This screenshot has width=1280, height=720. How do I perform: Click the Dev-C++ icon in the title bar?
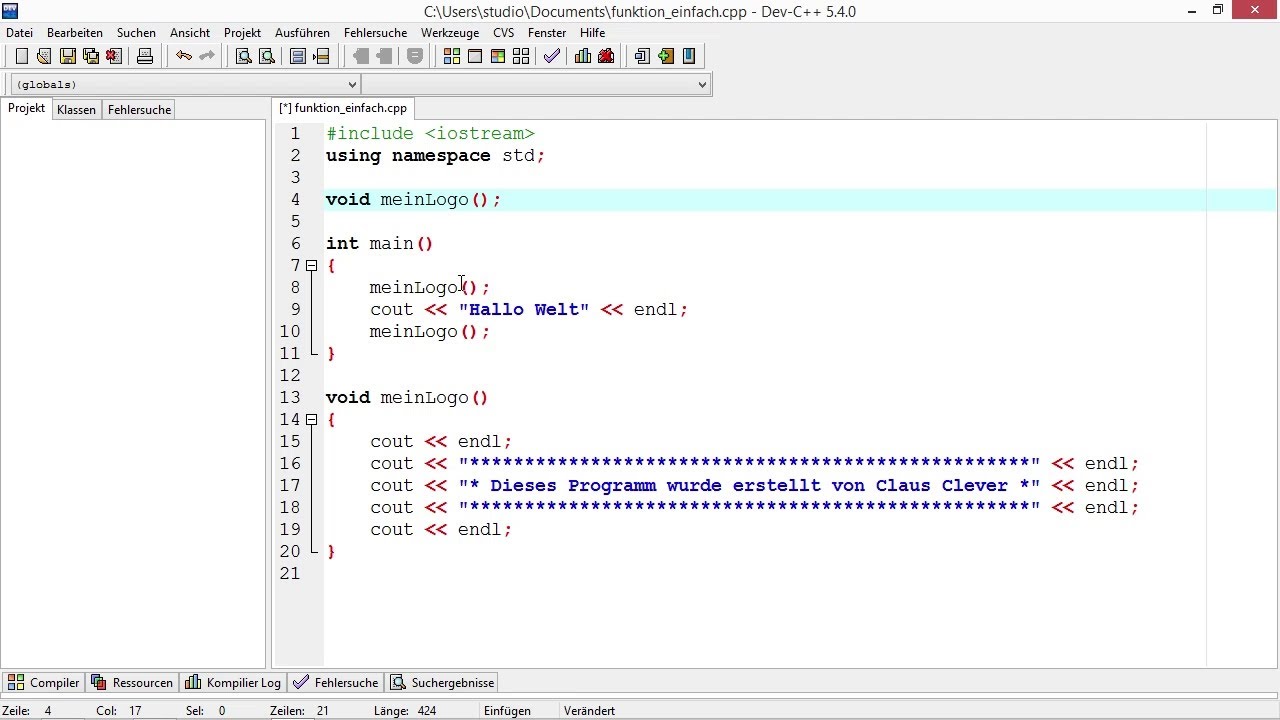[x=11, y=11]
